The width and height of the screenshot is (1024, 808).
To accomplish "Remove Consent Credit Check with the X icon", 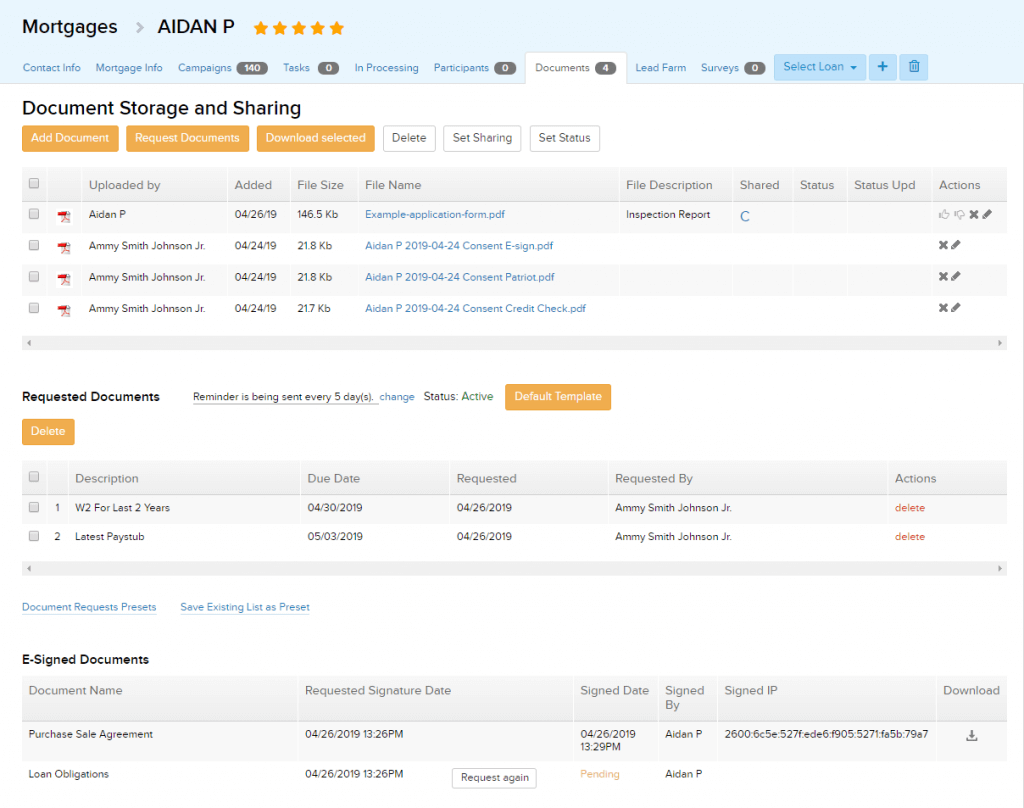I will click(943, 308).
